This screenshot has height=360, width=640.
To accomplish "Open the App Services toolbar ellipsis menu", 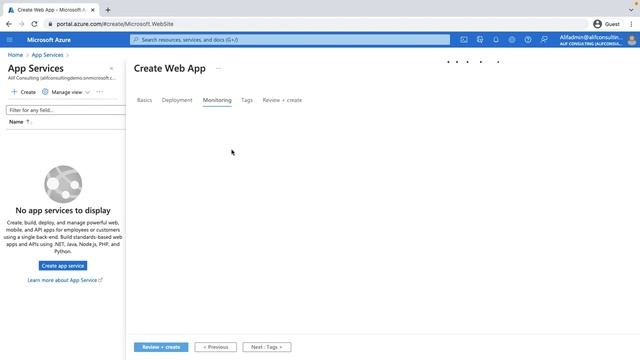I will tap(100, 92).
